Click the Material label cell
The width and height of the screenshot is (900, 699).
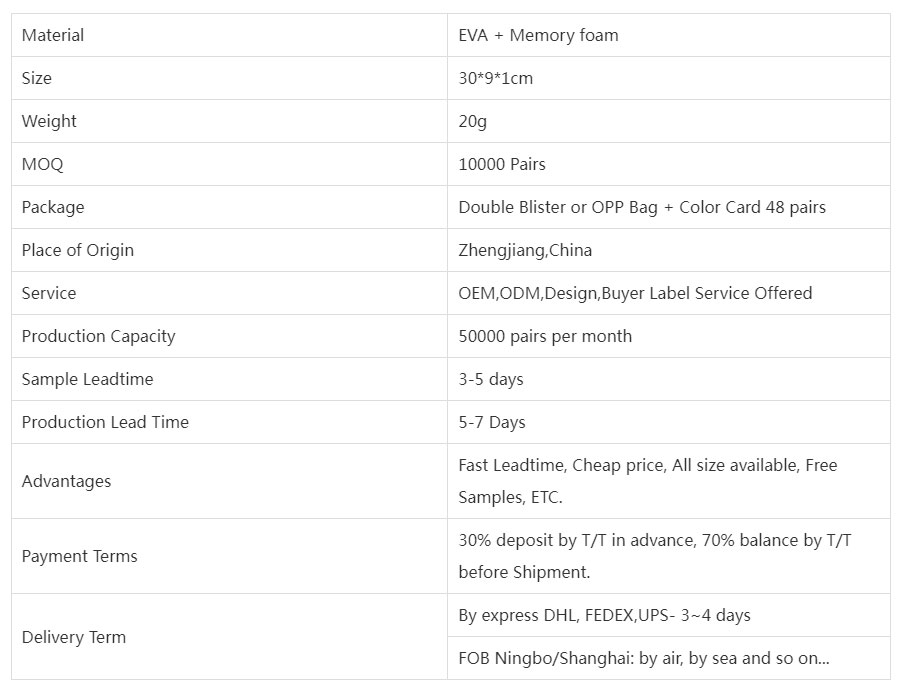click(229, 35)
